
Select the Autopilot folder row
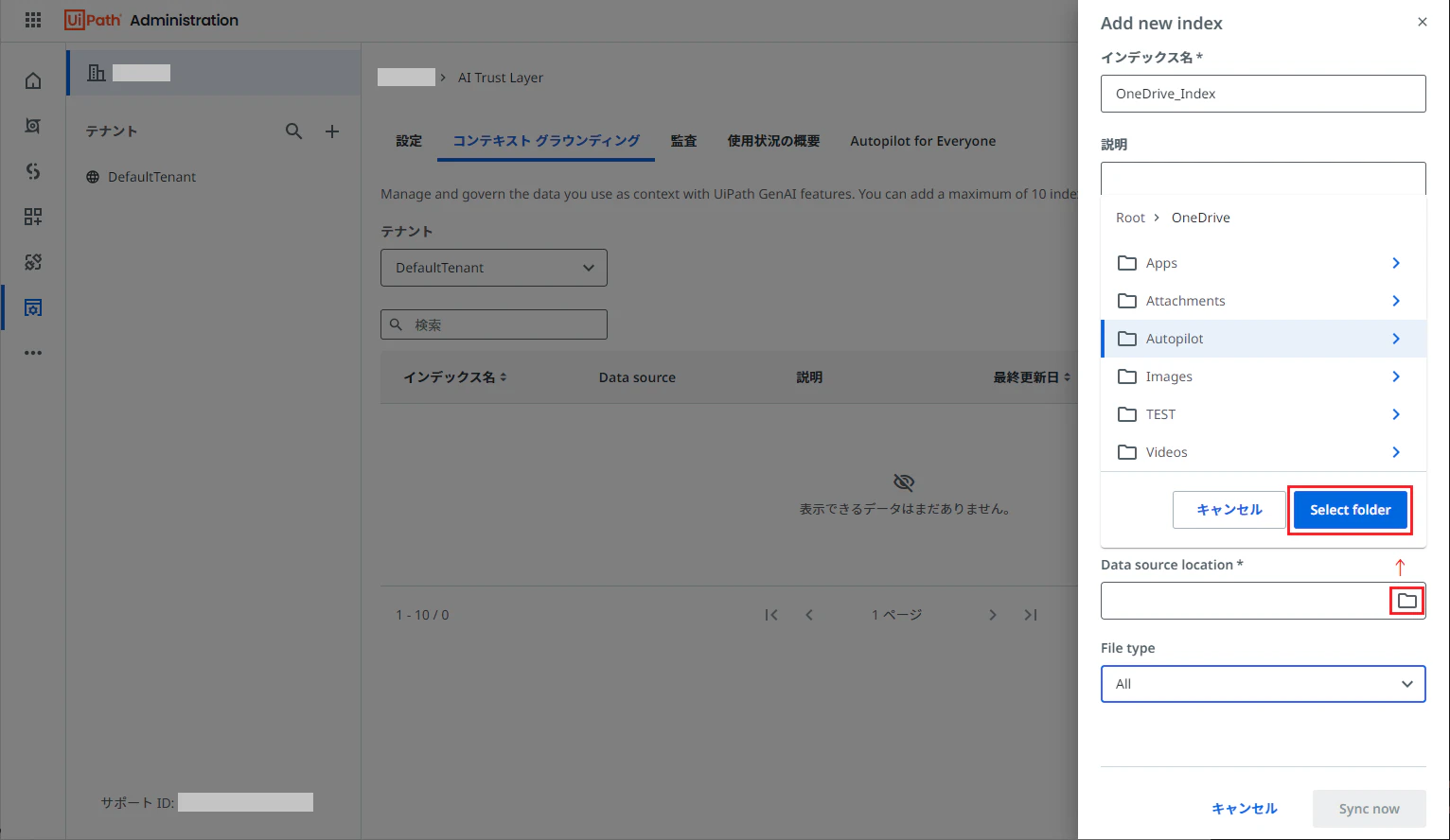click(x=1264, y=339)
